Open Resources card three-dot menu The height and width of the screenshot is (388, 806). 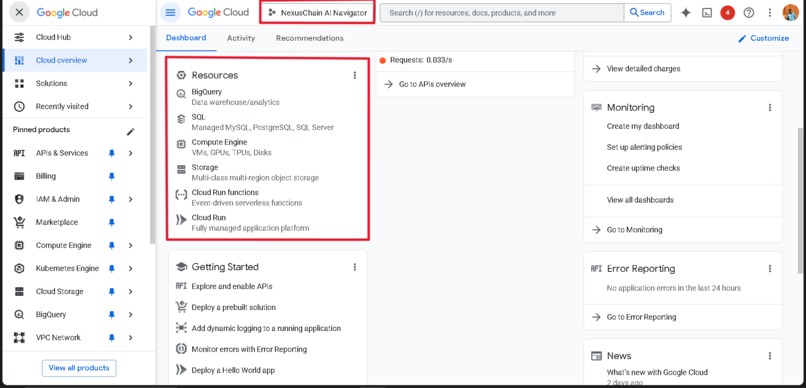coord(354,75)
